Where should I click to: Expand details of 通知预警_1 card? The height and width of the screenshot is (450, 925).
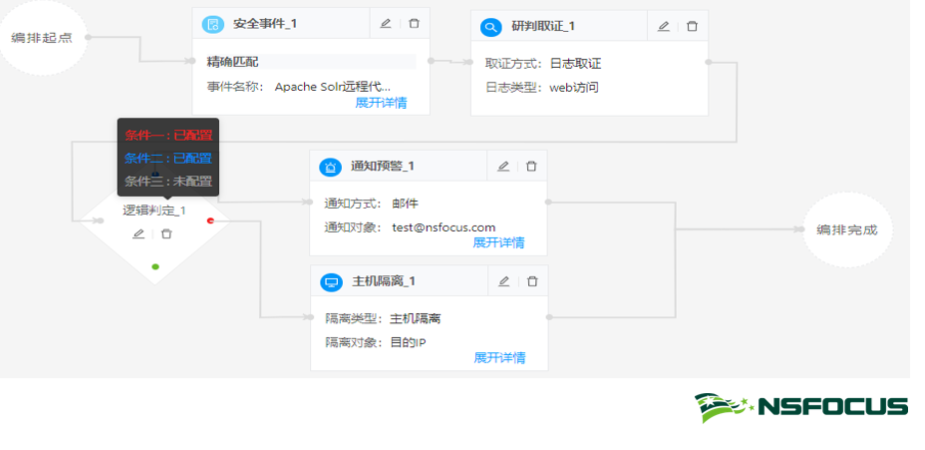point(498,242)
